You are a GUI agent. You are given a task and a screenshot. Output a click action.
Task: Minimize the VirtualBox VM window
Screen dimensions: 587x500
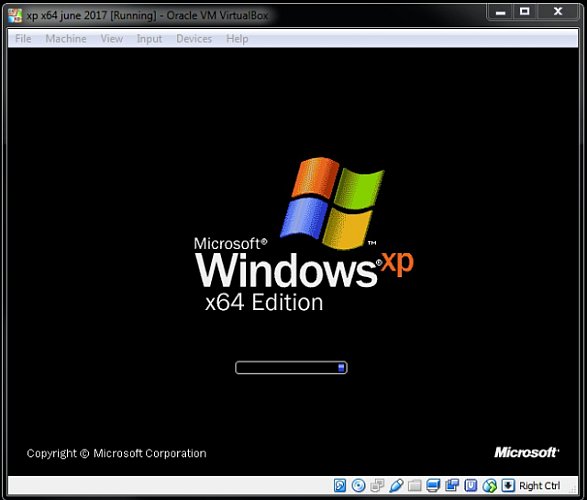(501, 12)
